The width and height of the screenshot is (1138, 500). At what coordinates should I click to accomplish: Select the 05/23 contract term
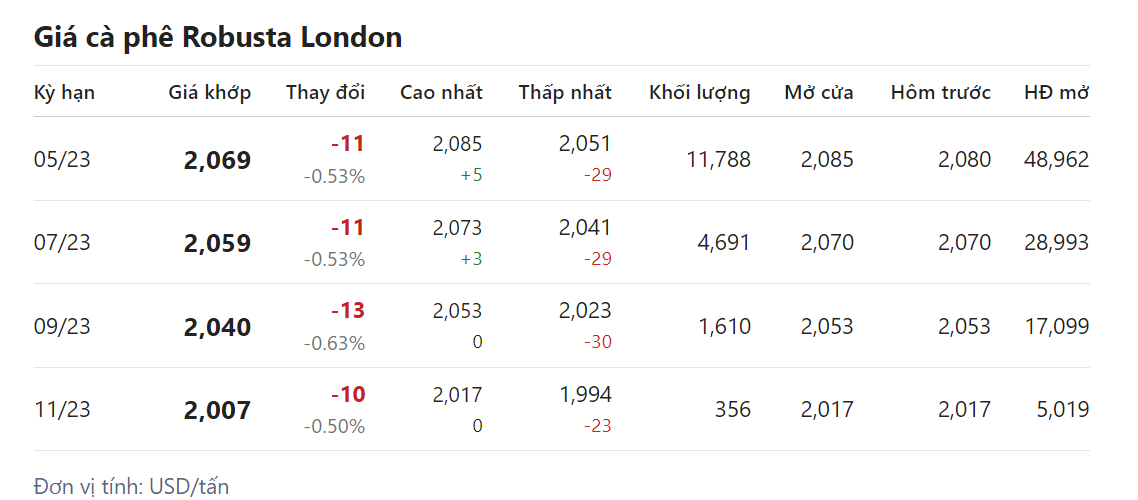62,160
